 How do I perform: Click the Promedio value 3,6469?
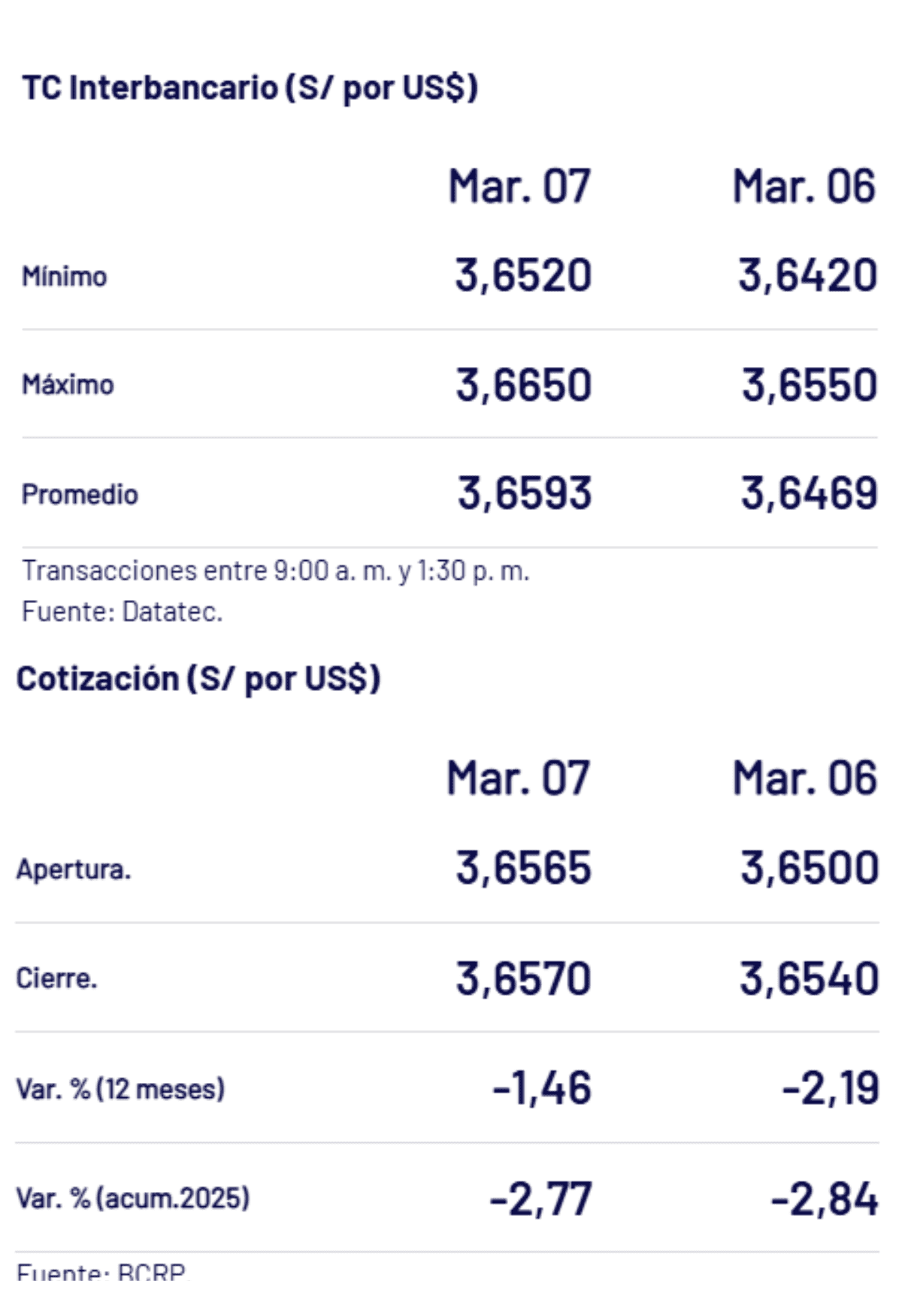click(x=809, y=493)
